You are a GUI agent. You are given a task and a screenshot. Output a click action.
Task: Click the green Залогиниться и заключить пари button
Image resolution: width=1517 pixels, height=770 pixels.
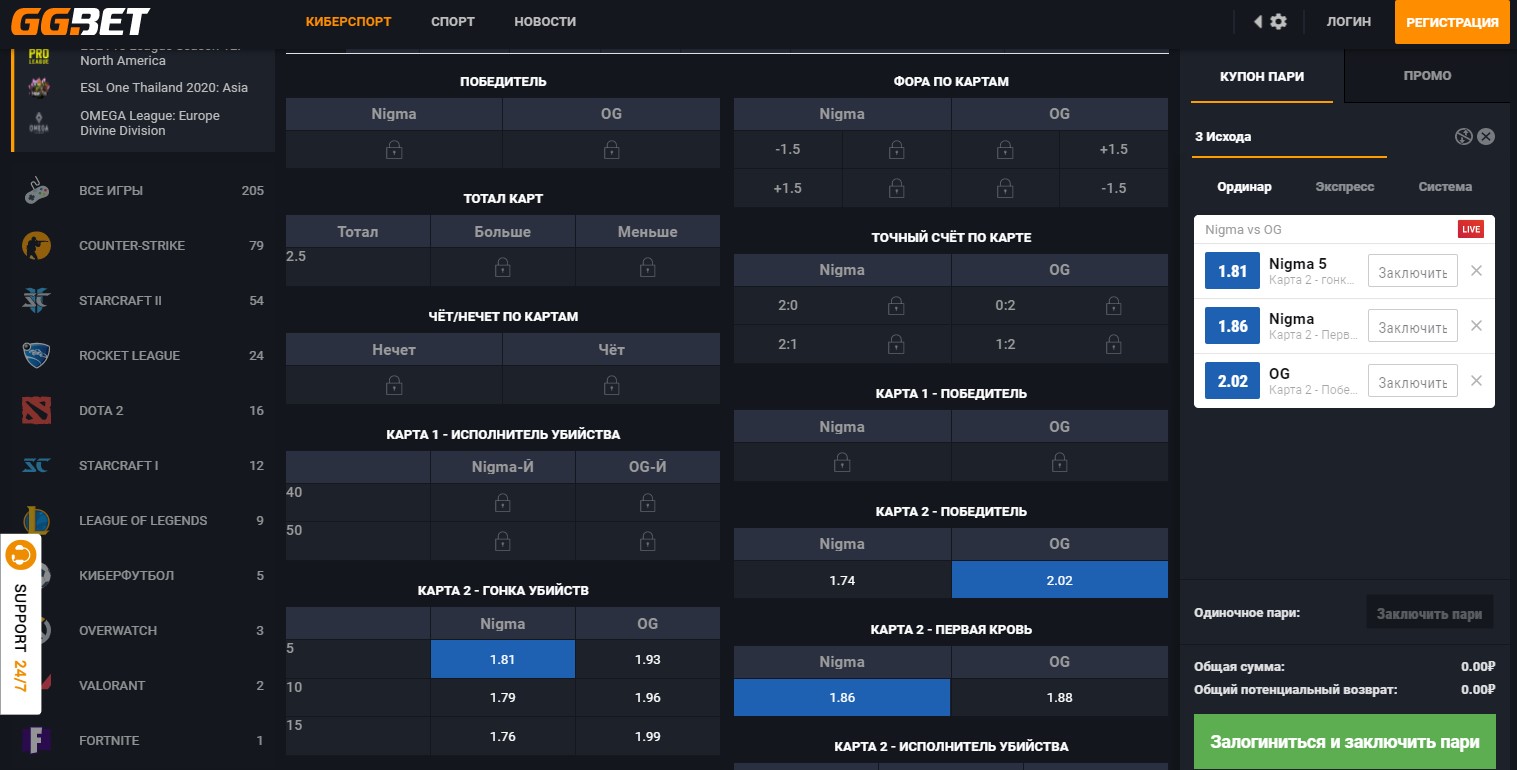[1345, 742]
